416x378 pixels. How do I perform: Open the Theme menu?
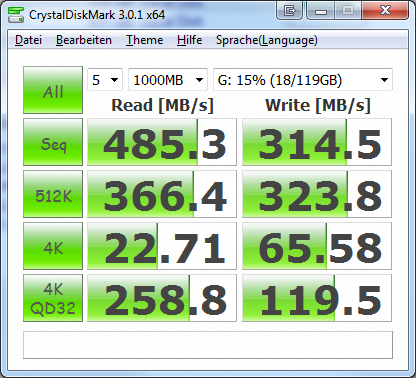tap(144, 40)
